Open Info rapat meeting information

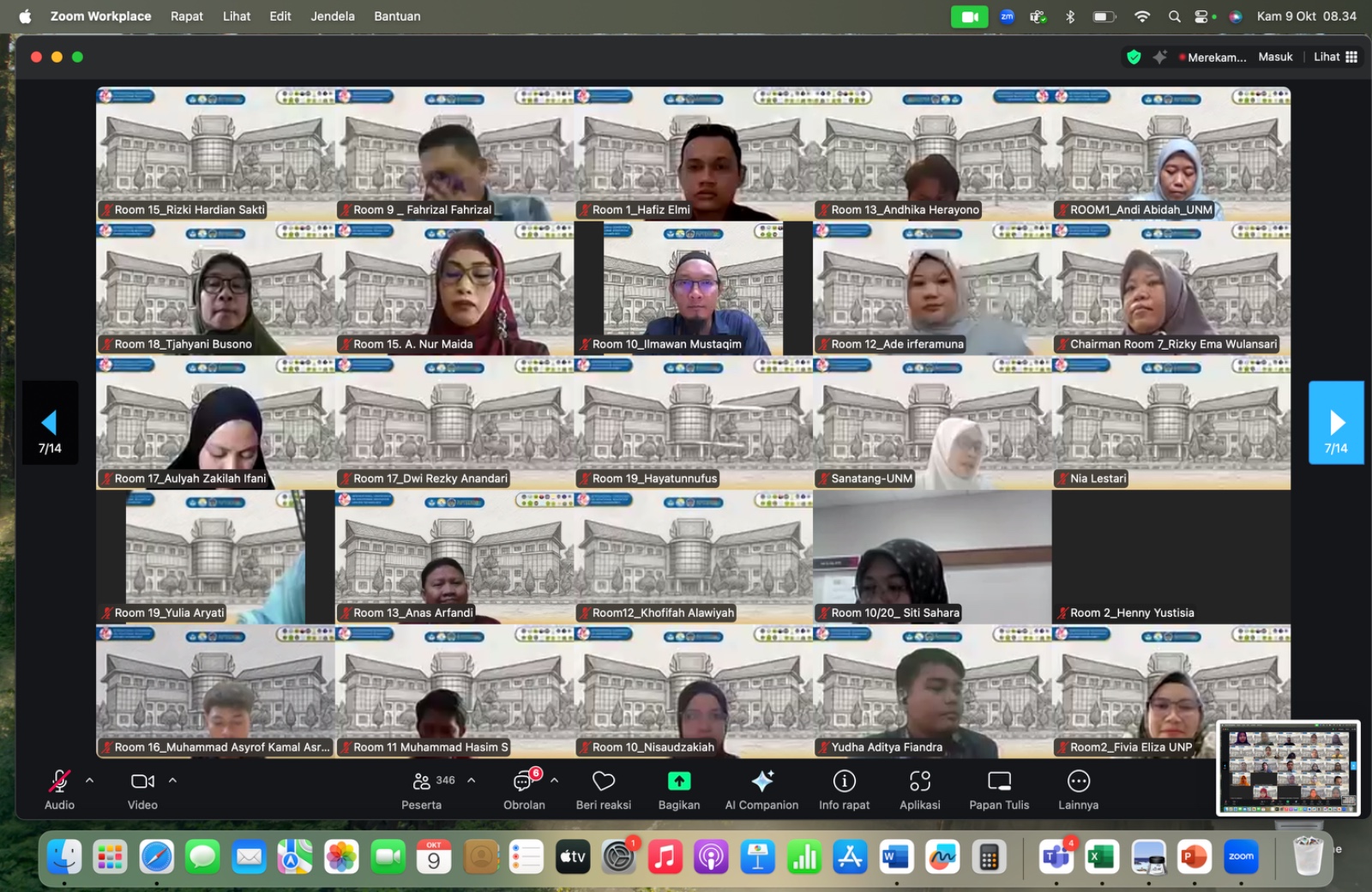tap(844, 781)
